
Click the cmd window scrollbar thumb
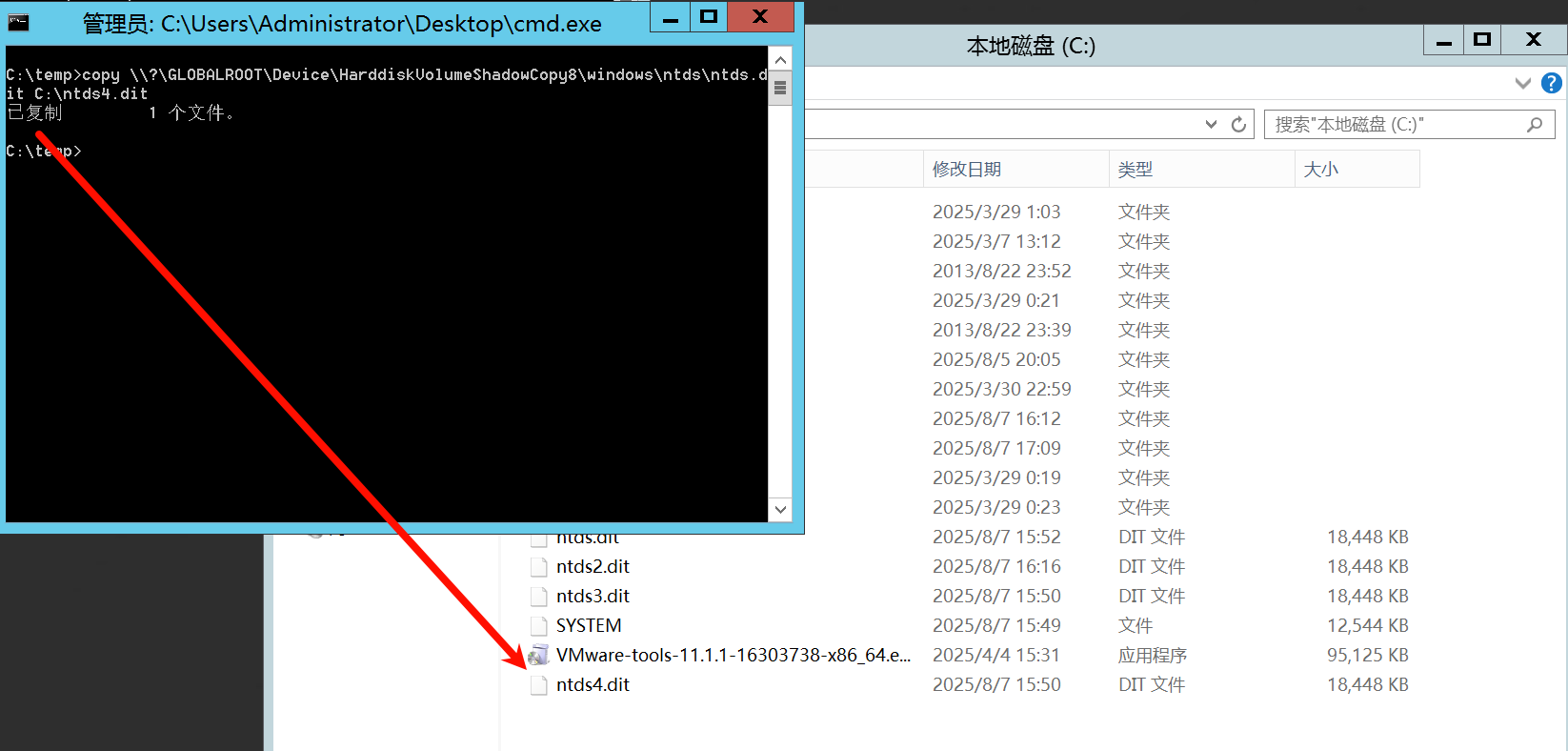(x=780, y=89)
